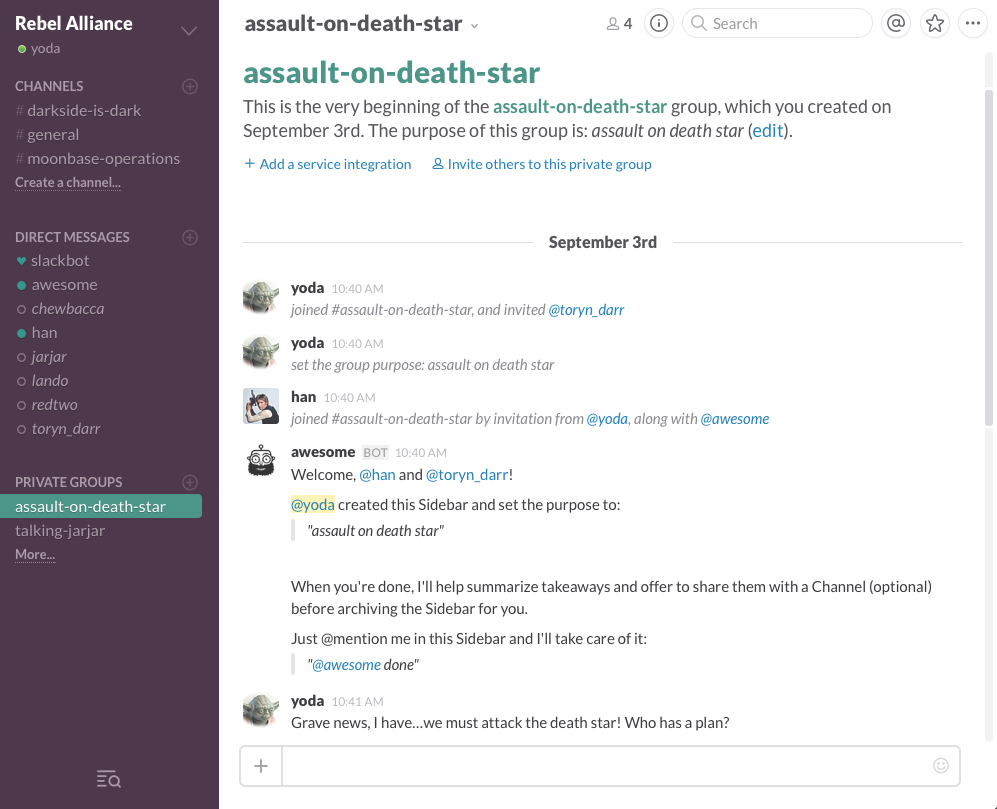Click the September 3rd date divider label
Screen dimensions: 997x809
(x=603, y=242)
